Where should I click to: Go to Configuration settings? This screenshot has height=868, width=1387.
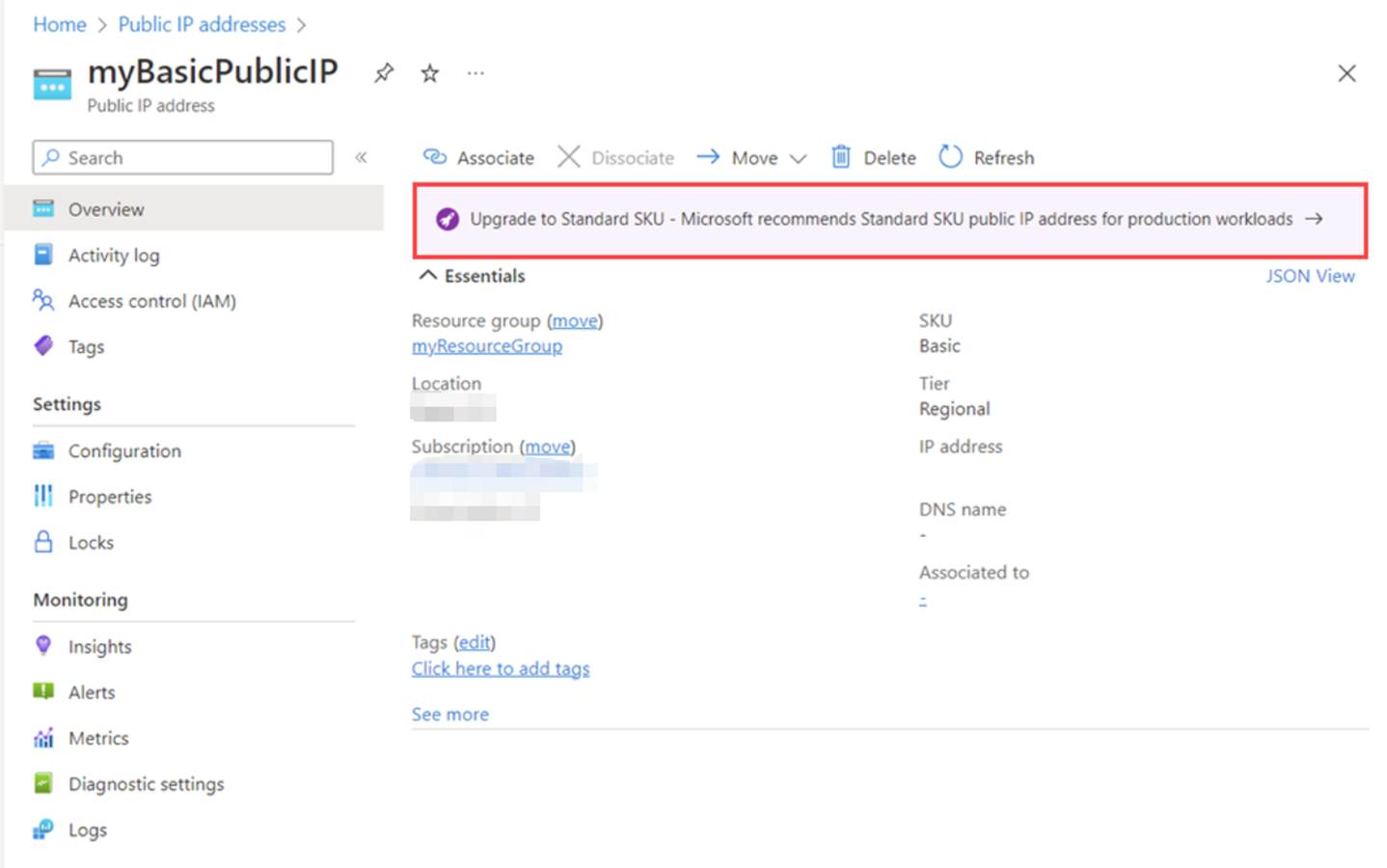click(123, 451)
